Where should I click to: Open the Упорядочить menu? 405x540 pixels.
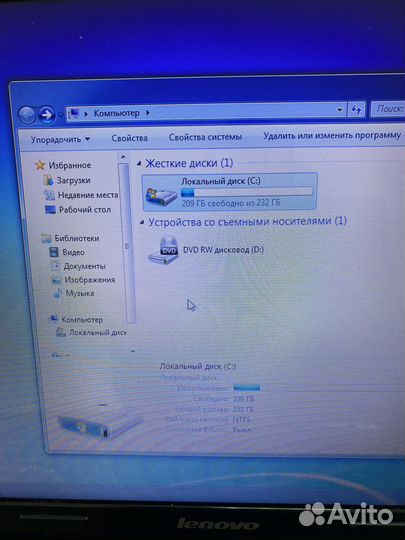(x=60, y=139)
